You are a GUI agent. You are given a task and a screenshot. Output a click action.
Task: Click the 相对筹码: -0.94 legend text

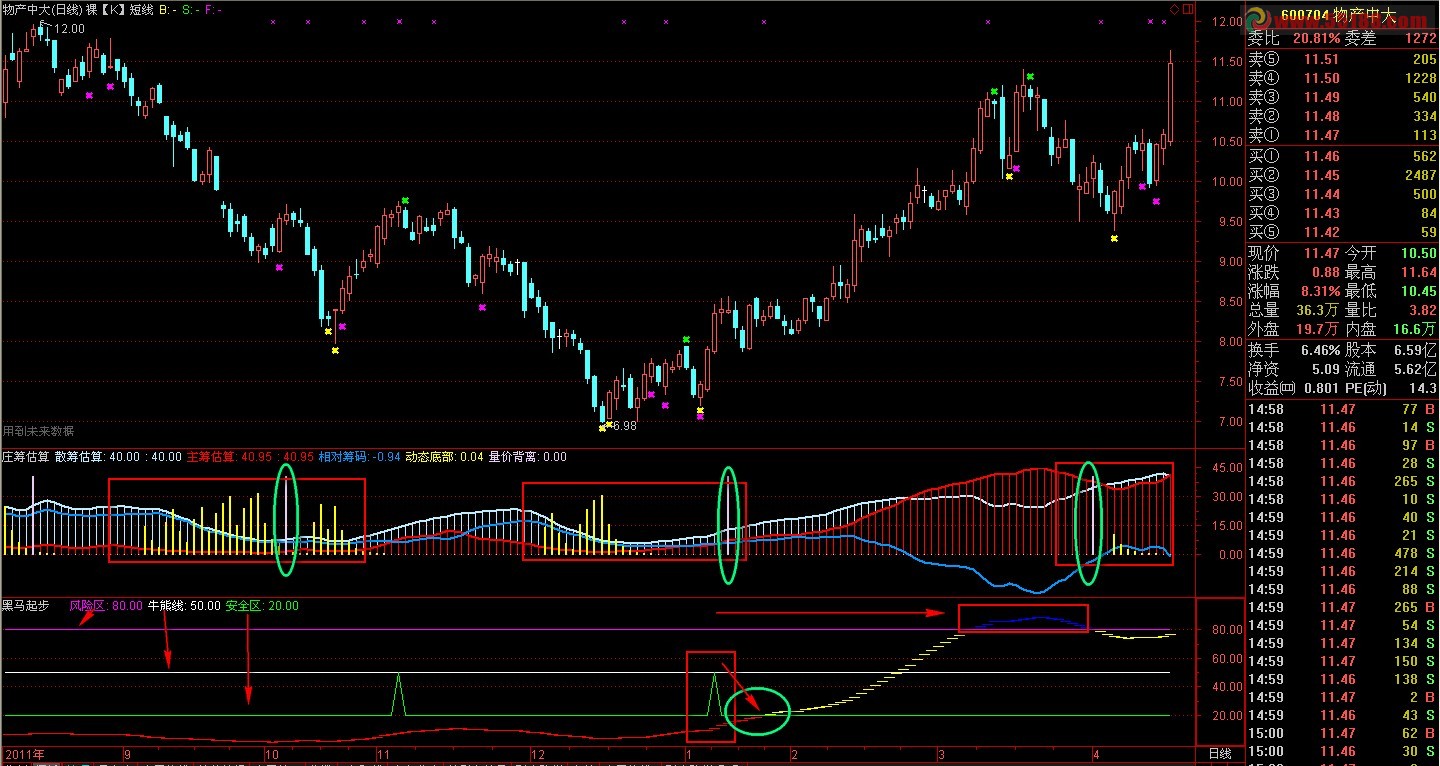point(360,457)
